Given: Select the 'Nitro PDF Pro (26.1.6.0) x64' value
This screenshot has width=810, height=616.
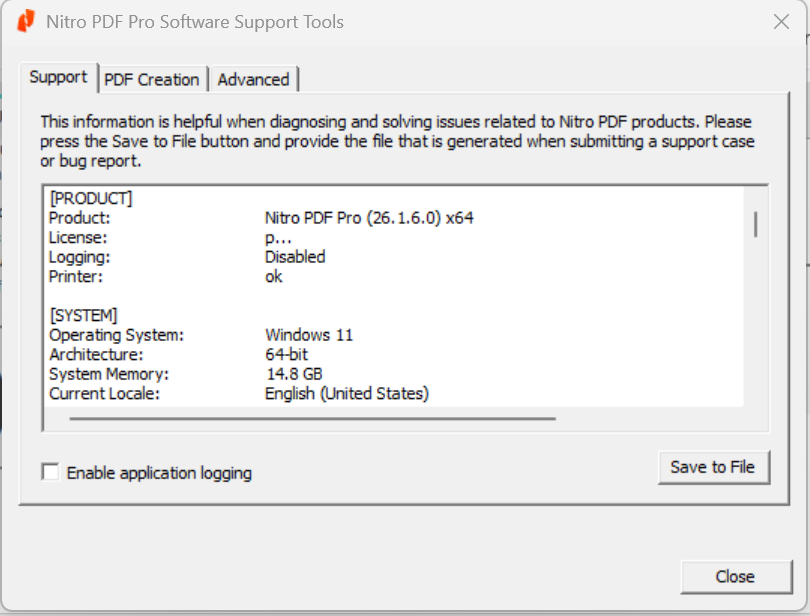Looking at the screenshot, I should pos(369,218).
